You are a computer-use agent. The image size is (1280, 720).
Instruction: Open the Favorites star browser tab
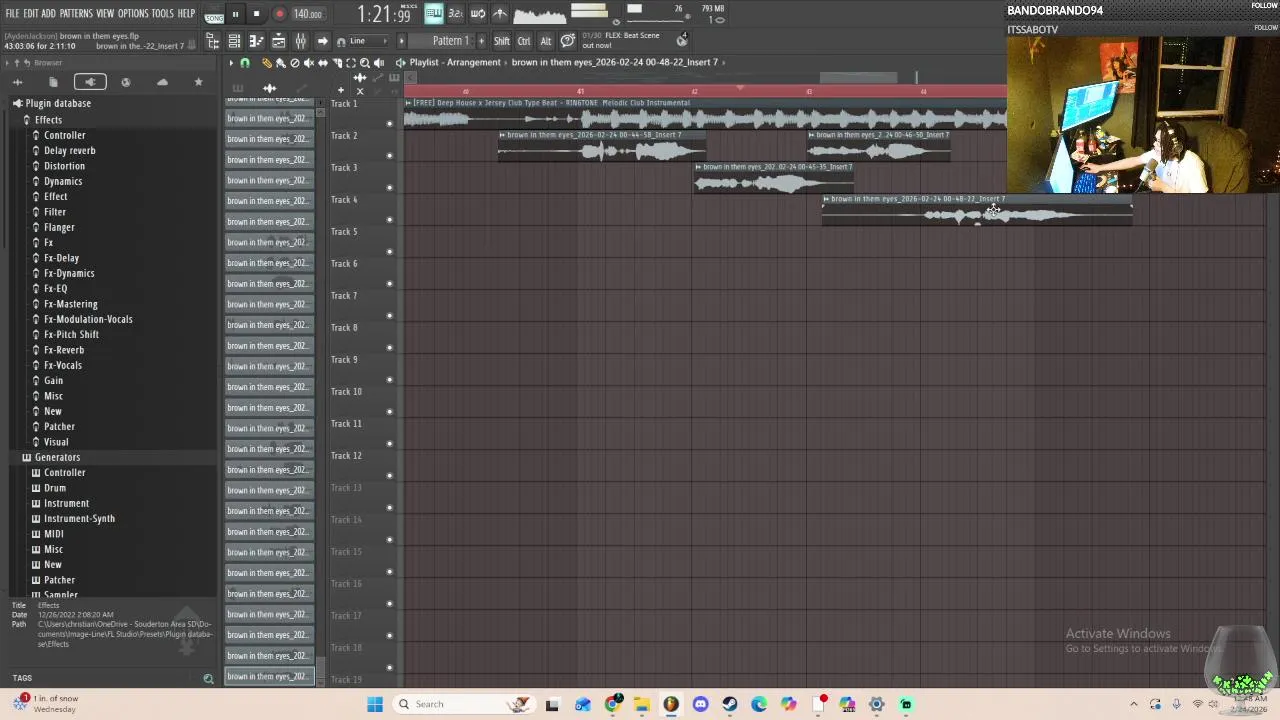pyautogui.click(x=198, y=82)
